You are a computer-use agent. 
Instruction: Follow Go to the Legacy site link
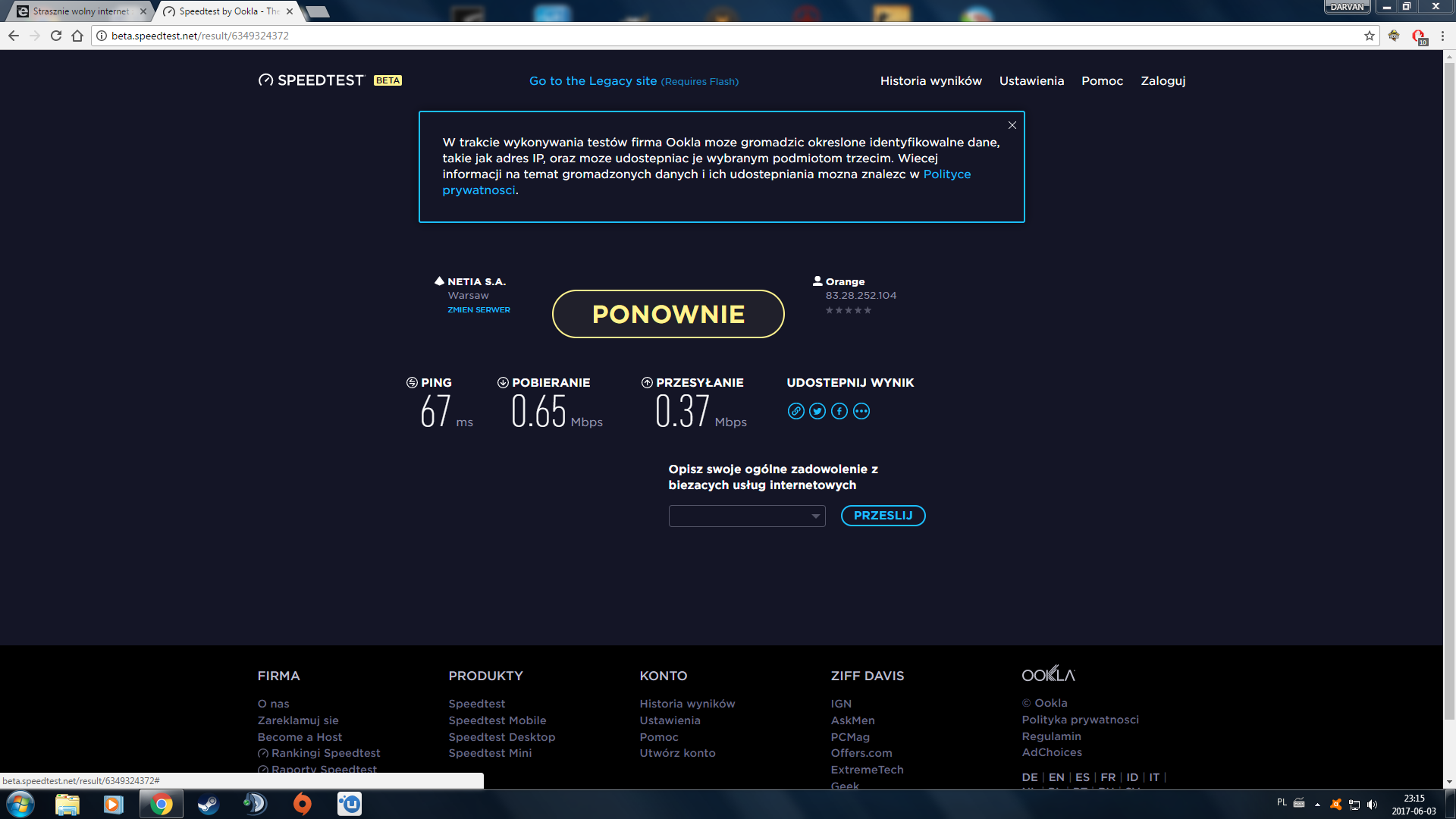coord(633,81)
